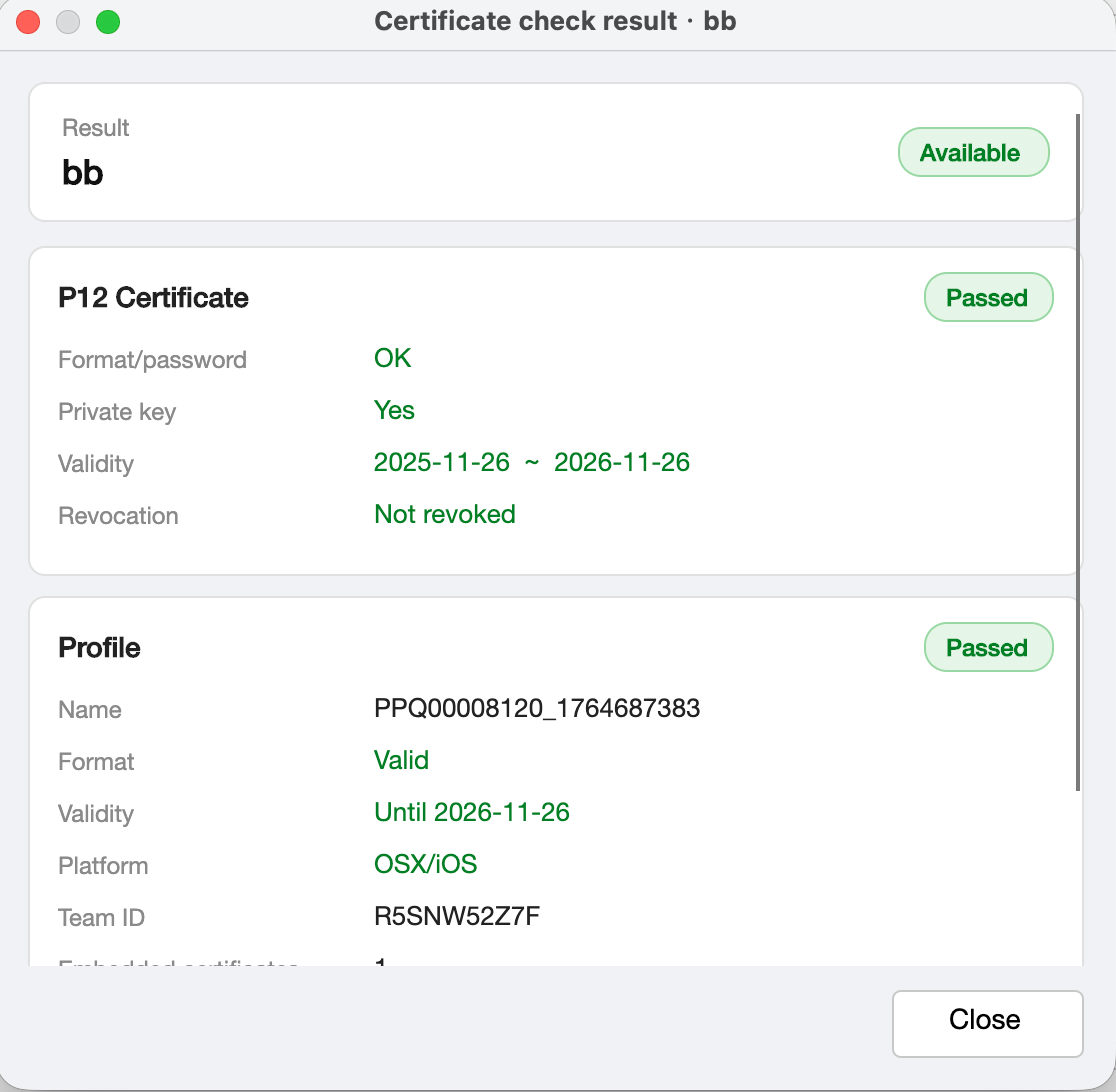Click the window title 'Certificate check result · bb'
This screenshot has height=1092, width=1116.
555,21
